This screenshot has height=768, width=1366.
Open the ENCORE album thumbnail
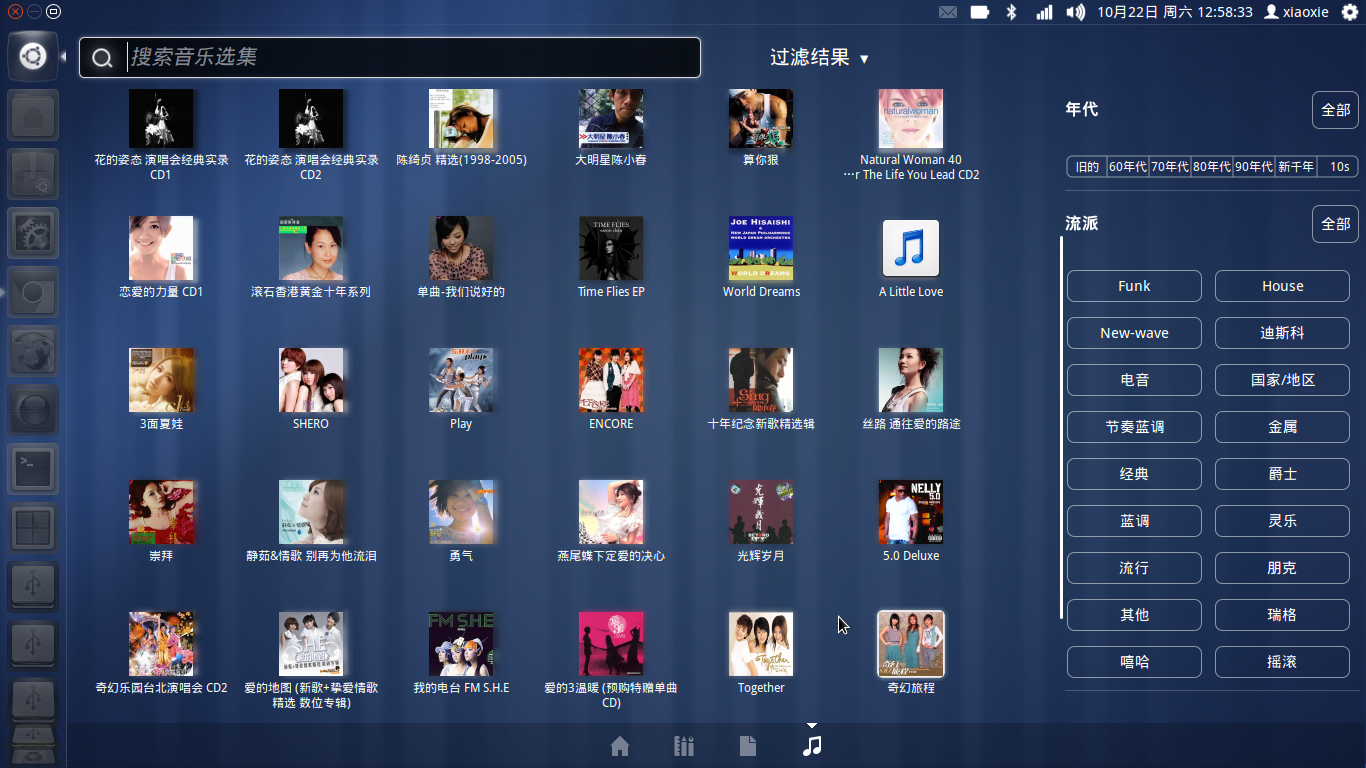[611, 380]
